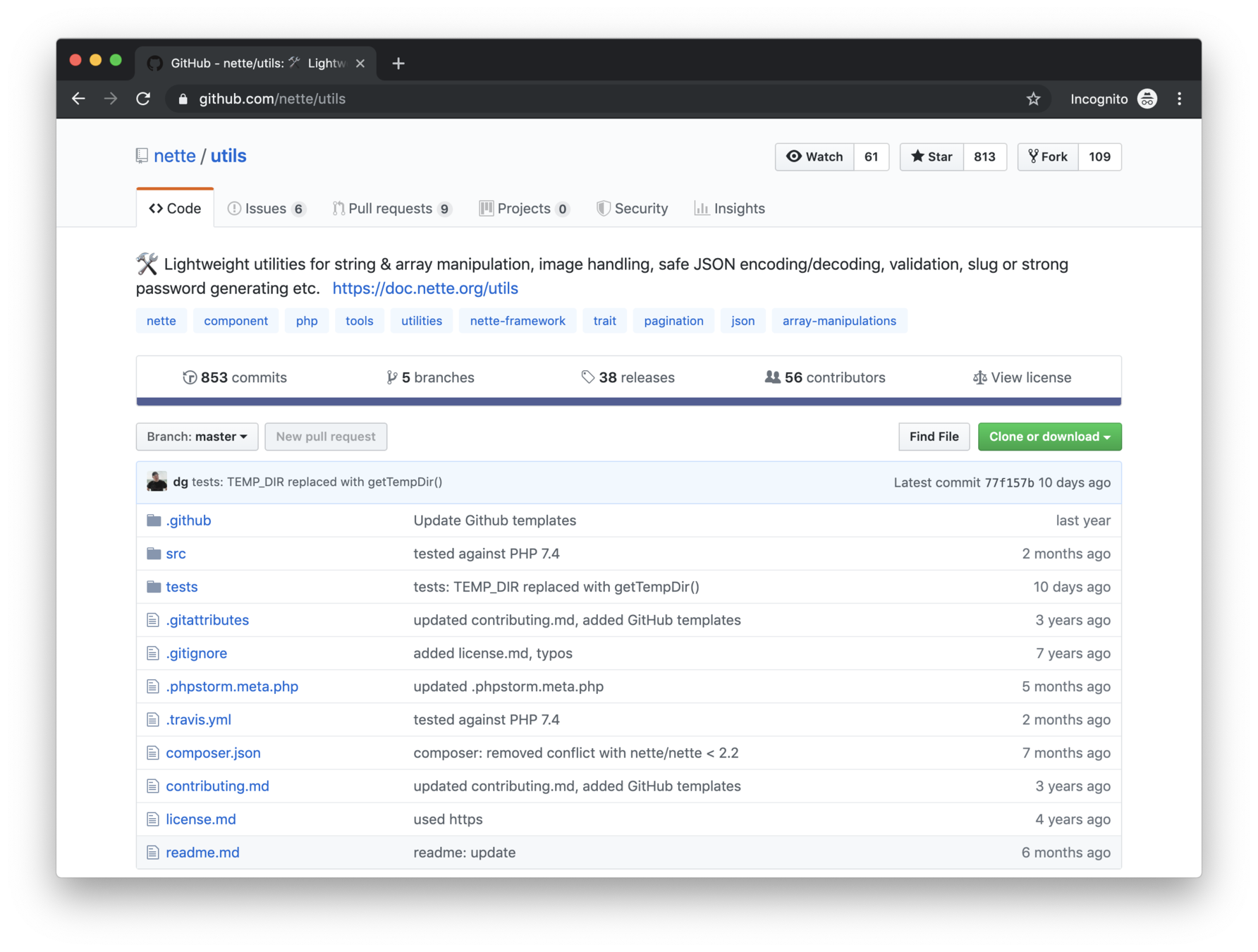The width and height of the screenshot is (1258, 952).
Task: Click the Find File button
Action: (934, 437)
